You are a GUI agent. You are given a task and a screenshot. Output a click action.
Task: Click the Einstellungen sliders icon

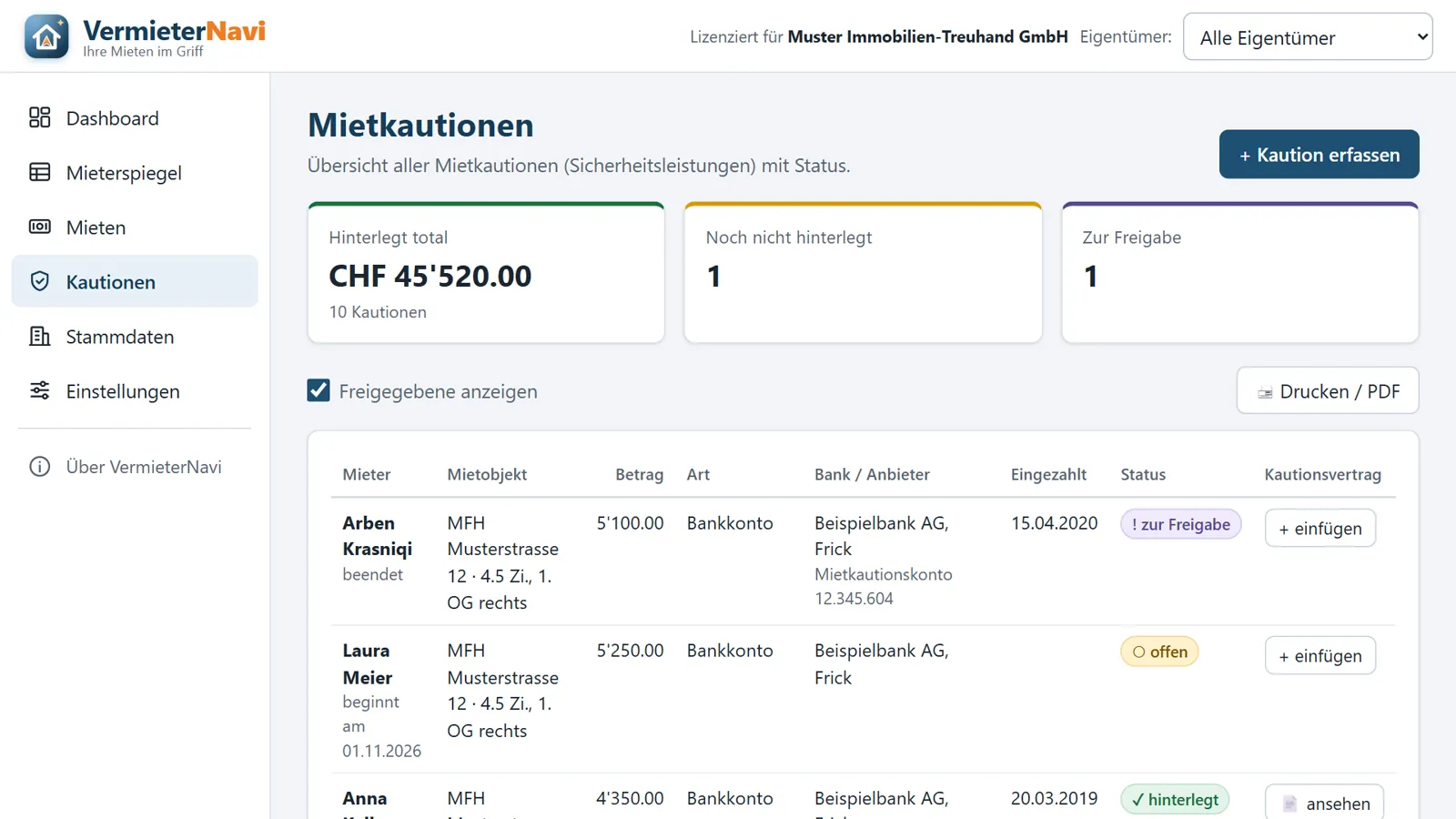click(40, 390)
